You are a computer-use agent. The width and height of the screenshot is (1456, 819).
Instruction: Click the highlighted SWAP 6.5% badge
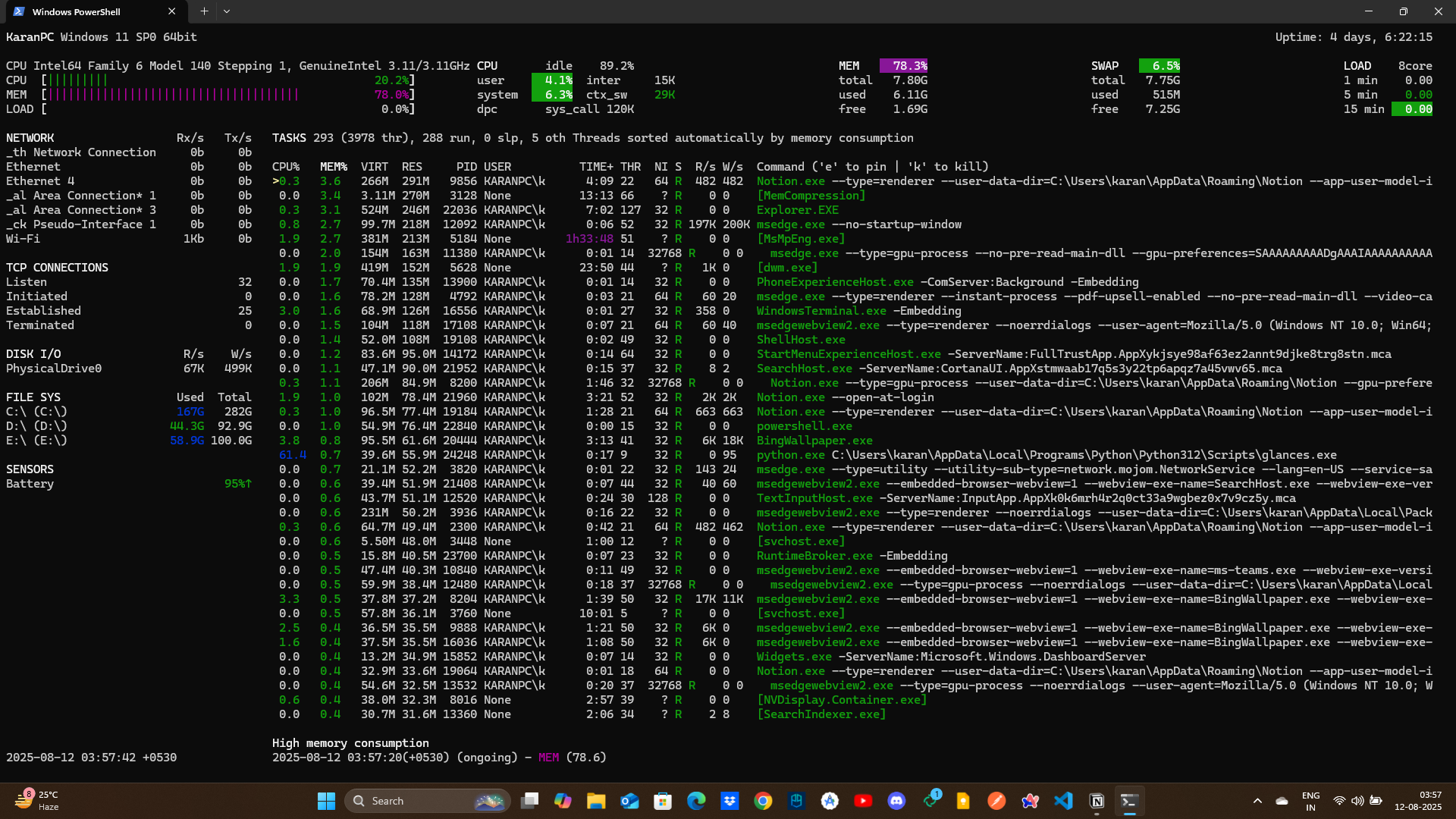coord(1159,66)
